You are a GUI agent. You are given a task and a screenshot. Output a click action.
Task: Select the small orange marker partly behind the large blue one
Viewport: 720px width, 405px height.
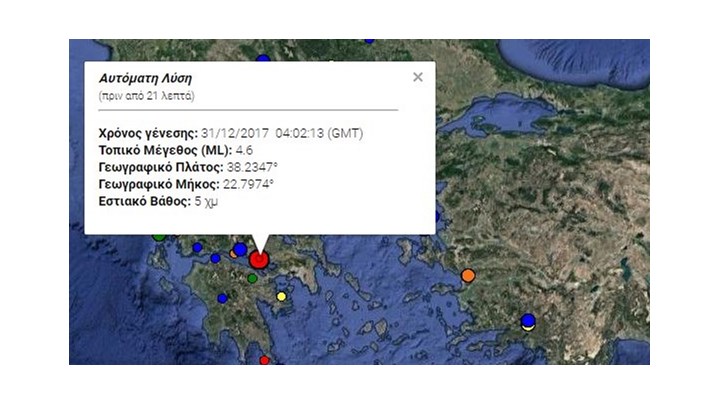pos(233,254)
